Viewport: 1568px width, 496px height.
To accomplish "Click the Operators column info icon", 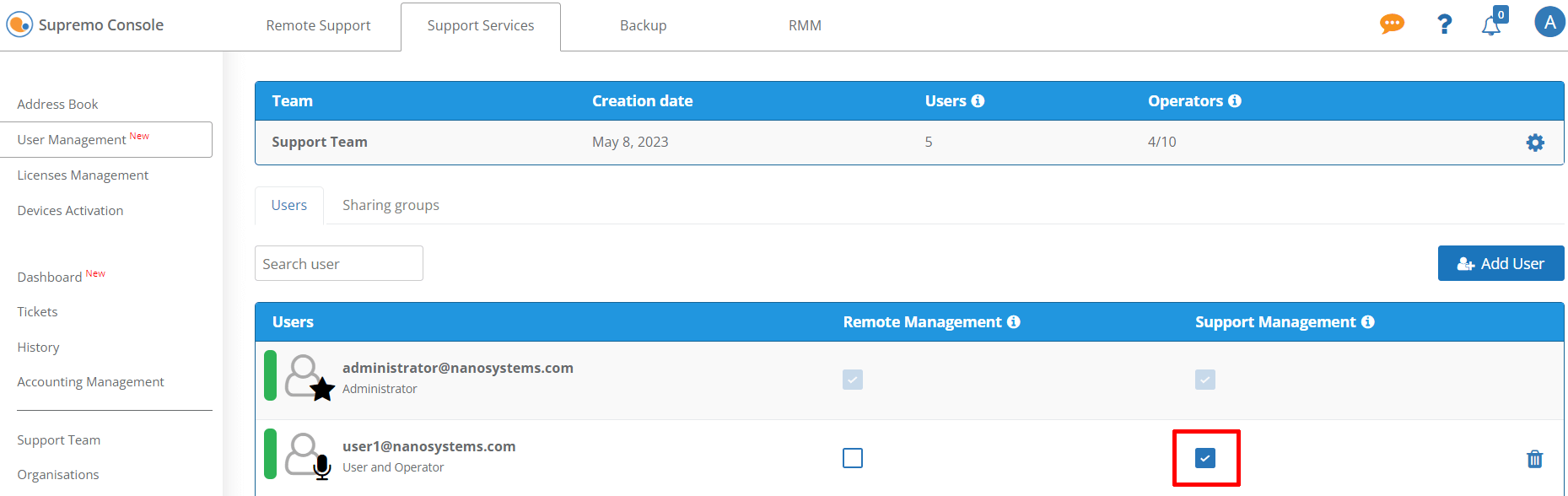I will pos(1234,100).
